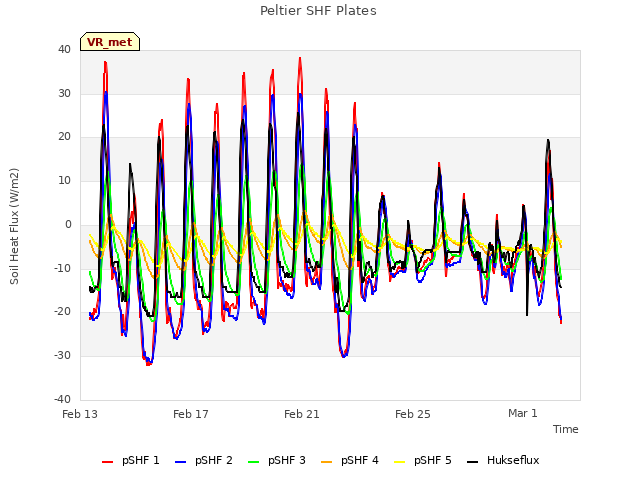
Task: Click the pSHF 1 legend label
Action: [141, 460]
